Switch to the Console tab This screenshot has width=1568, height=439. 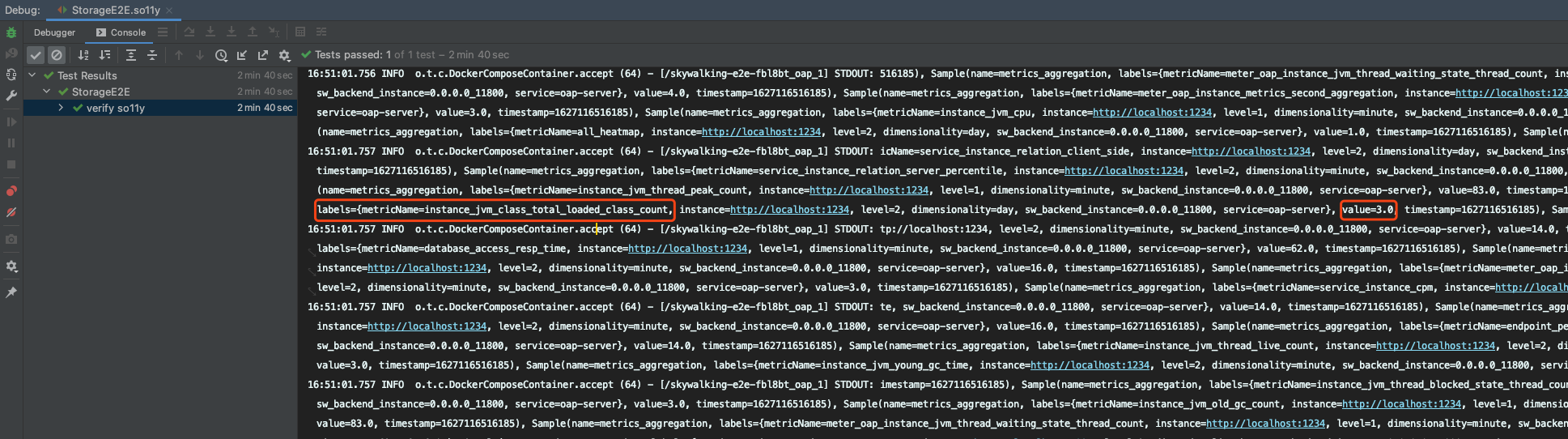pyautogui.click(x=121, y=32)
